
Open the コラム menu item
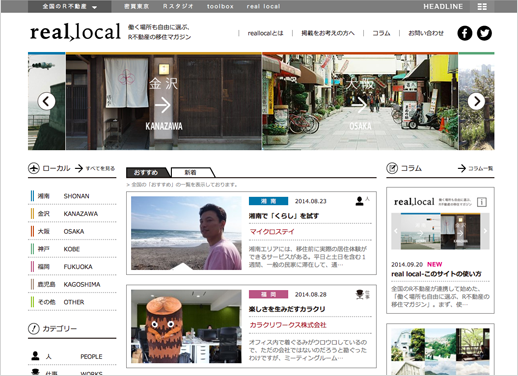click(381, 33)
